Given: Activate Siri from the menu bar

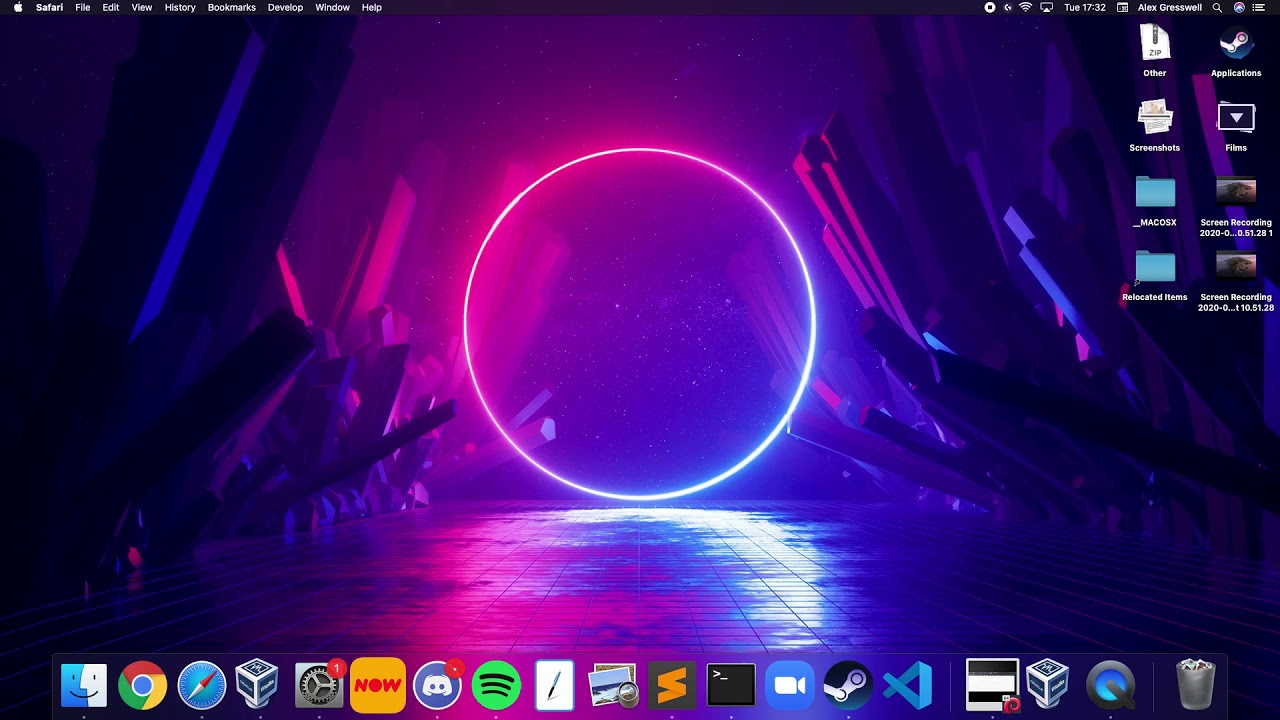Looking at the screenshot, I should (x=1240, y=7).
